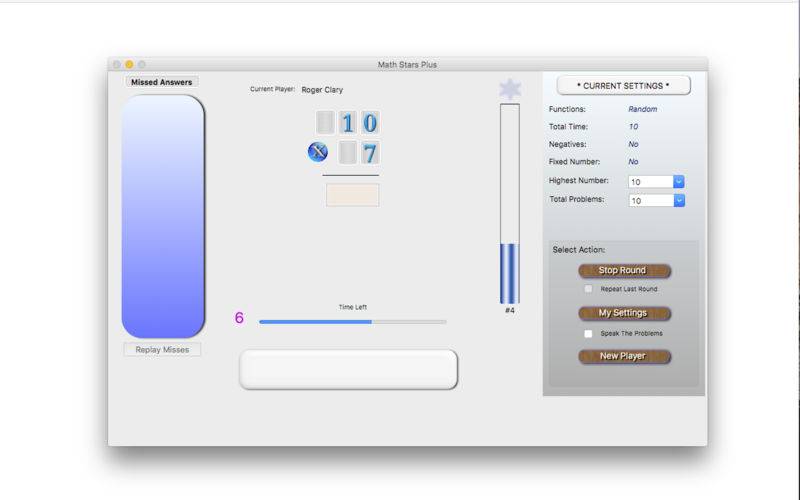Viewport: 800px width, 500px height.
Task: Enable the Repeat Last Round checkbox
Action: coord(588,289)
